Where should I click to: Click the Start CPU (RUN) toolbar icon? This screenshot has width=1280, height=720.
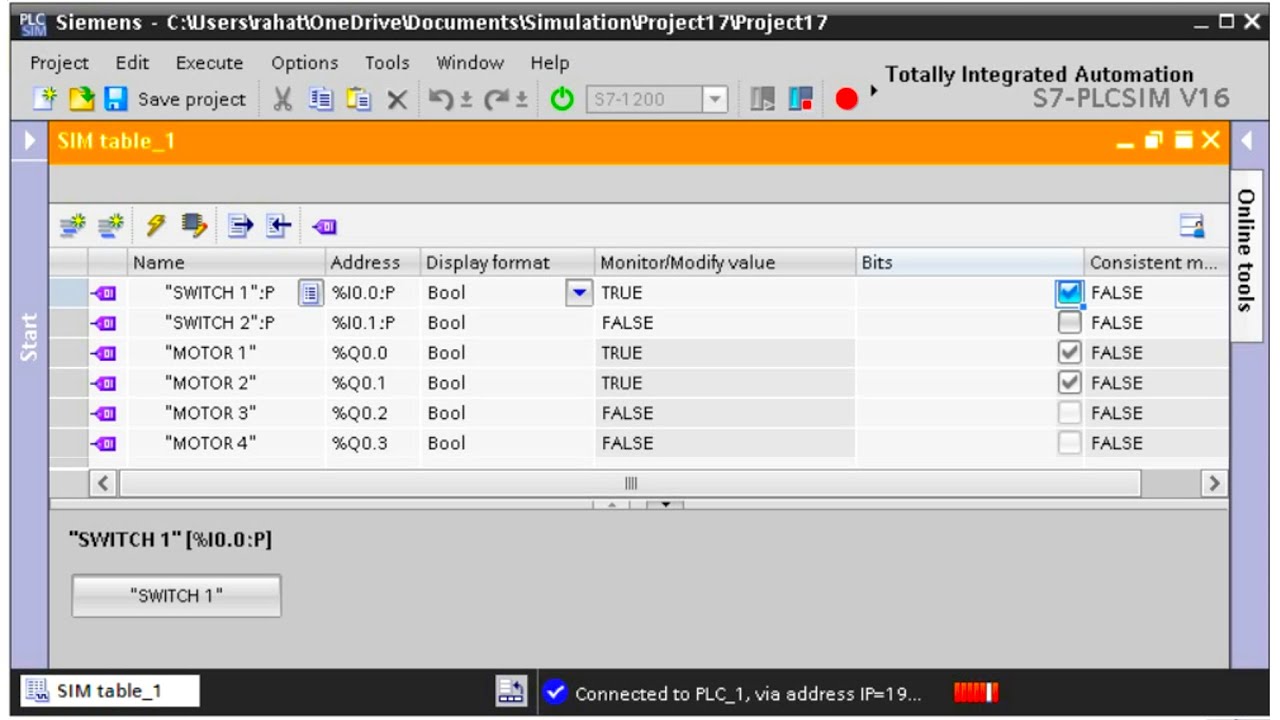pos(763,99)
